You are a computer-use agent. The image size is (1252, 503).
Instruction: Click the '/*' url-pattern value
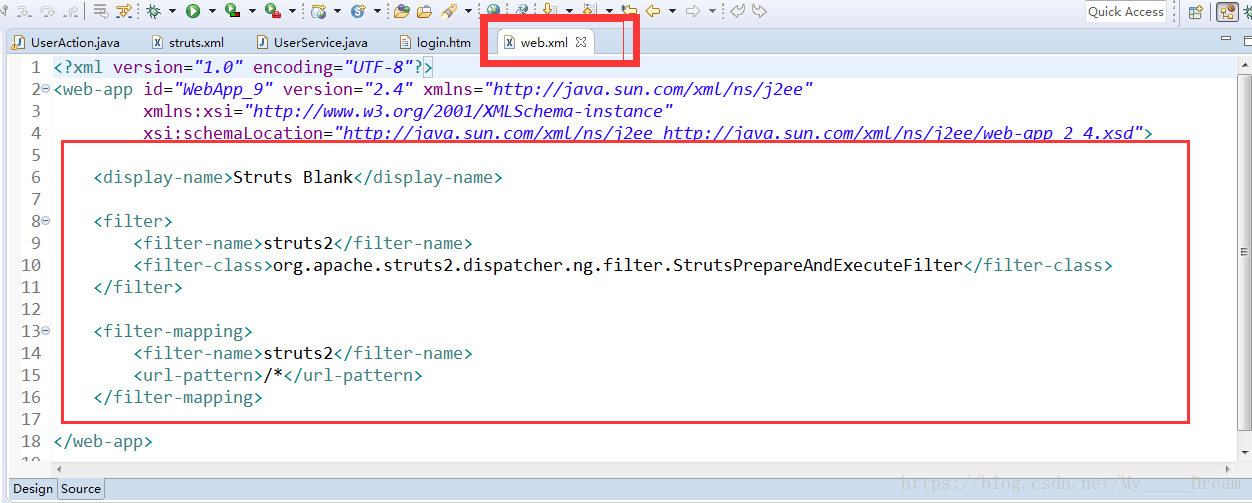tap(273, 375)
